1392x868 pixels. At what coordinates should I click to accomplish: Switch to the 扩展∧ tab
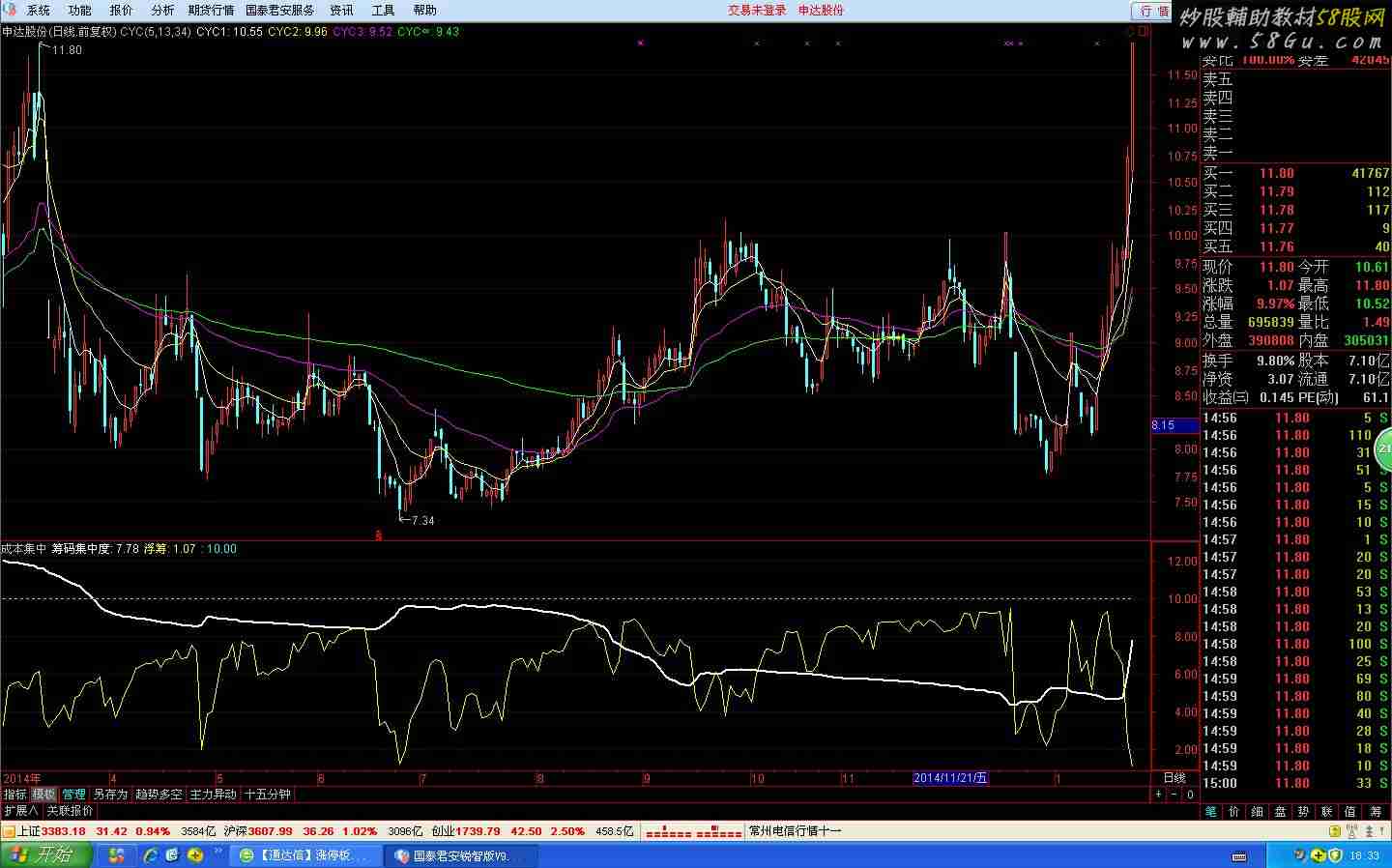click(x=20, y=811)
